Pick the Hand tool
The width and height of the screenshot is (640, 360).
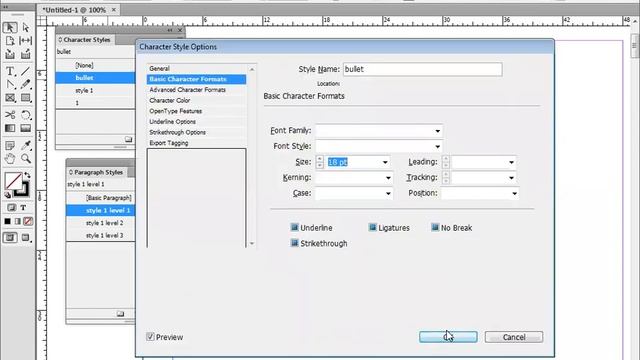pyautogui.click(x=10, y=158)
